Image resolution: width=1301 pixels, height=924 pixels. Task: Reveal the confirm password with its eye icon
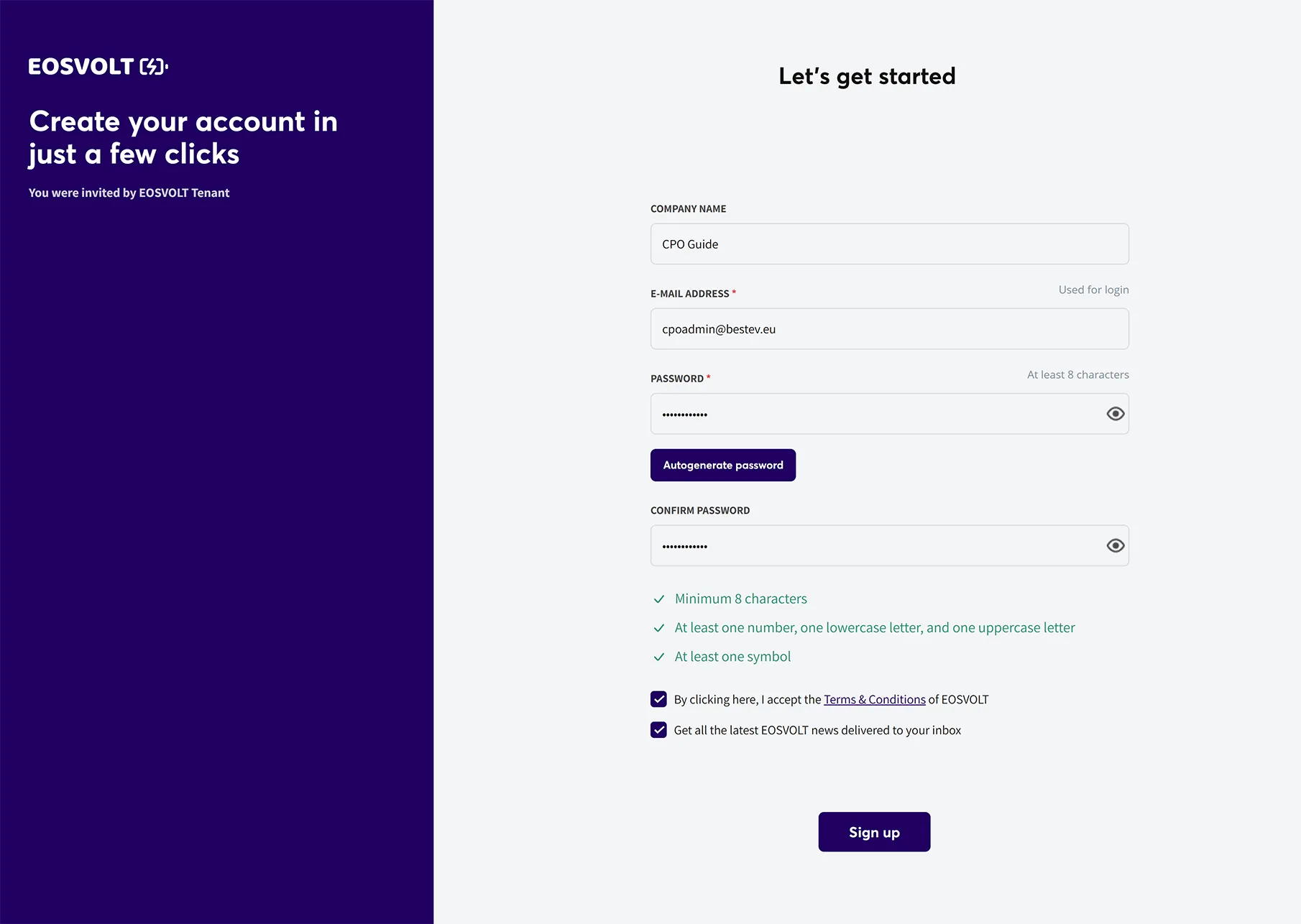point(1115,546)
